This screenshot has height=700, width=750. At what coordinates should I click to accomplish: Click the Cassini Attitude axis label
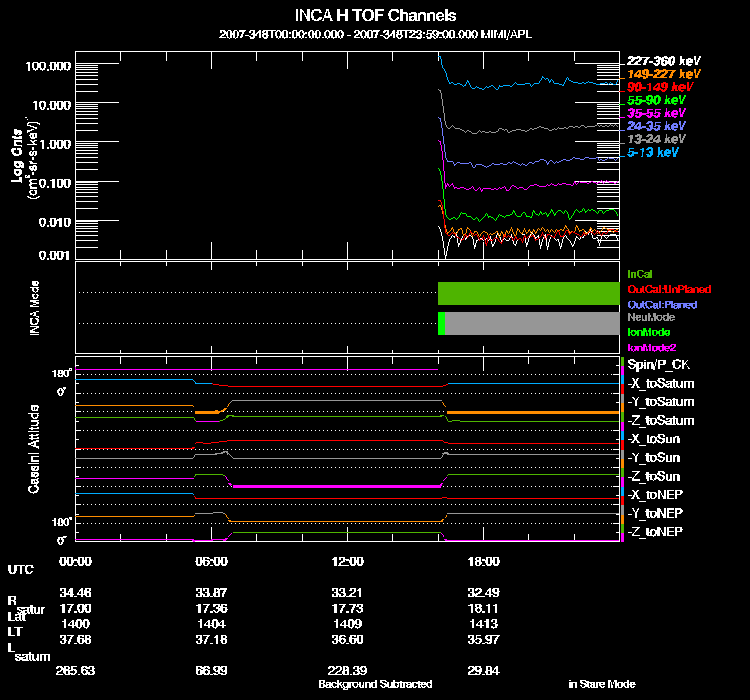pyautogui.click(x=34, y=448)
